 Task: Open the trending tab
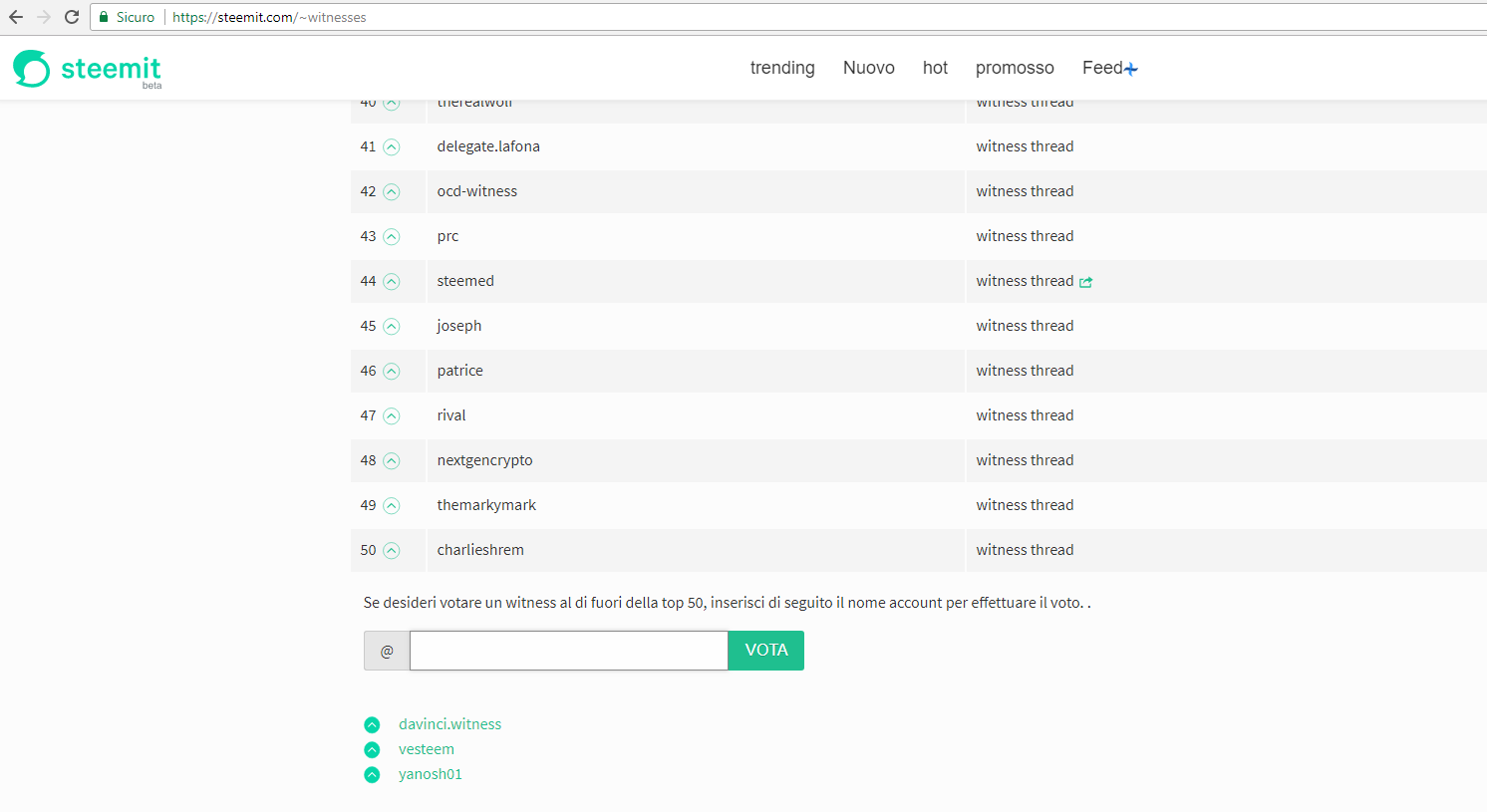(x=782, y=68)
